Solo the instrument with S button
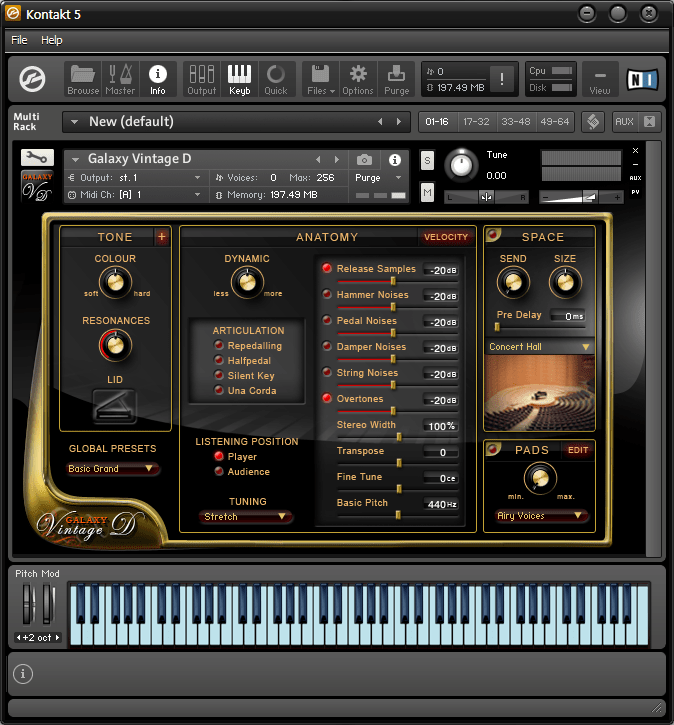This screenshot has height=725, width=674. [x=427, y=161]
